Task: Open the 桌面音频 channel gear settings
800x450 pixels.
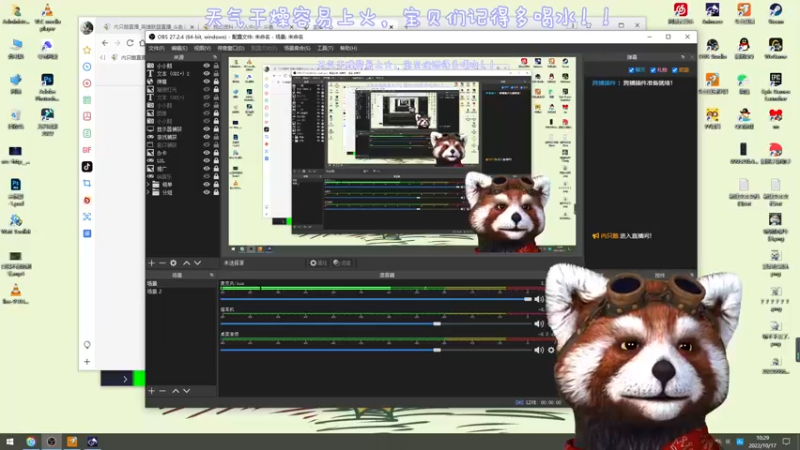Action: coord(551,350)
